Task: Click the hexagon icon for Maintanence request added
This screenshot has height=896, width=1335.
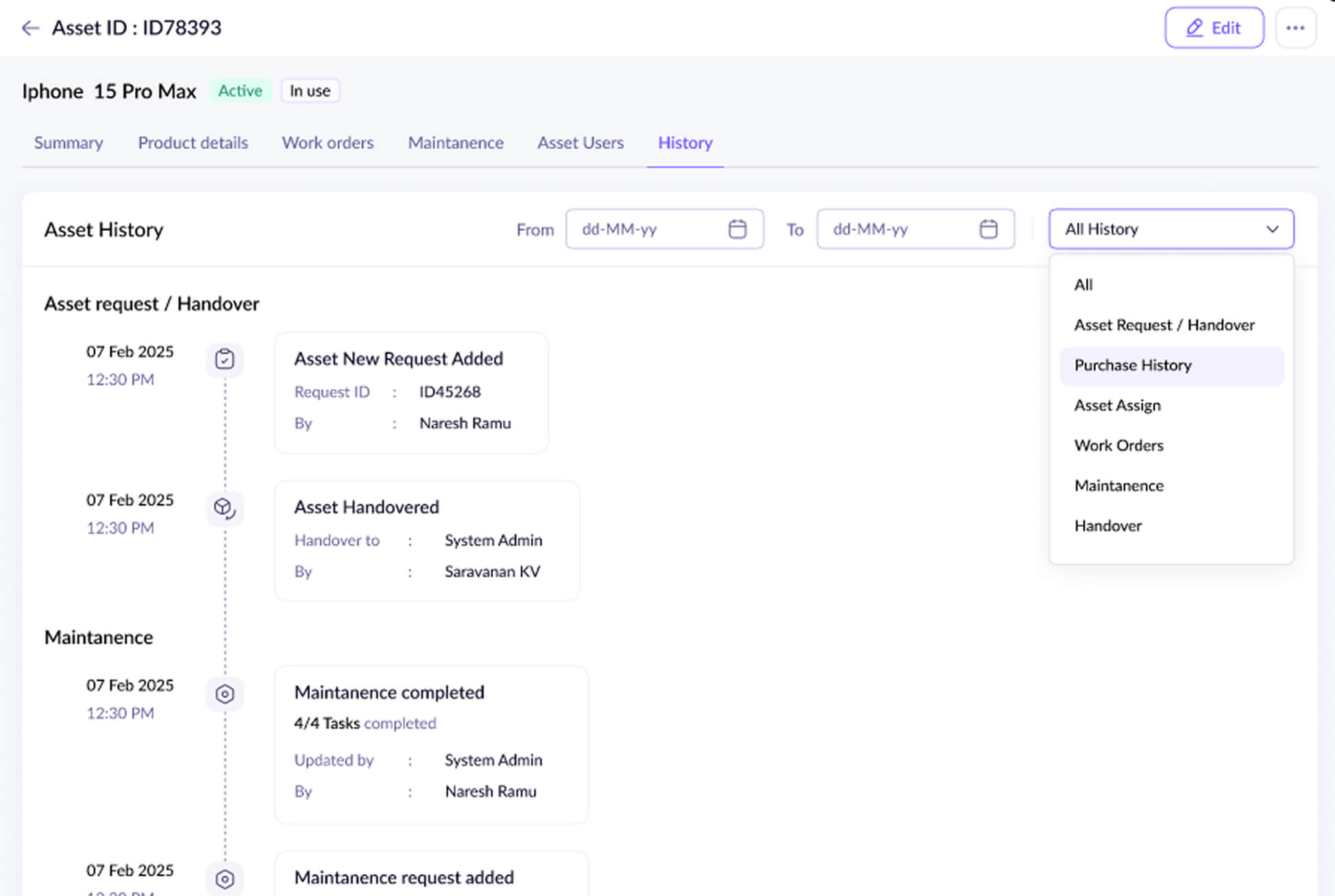Action: (x=225, y=879)
